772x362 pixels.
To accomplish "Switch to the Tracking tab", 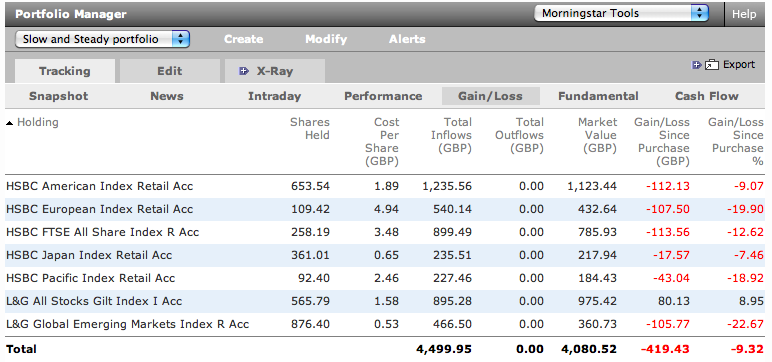I will coord(64,71).
